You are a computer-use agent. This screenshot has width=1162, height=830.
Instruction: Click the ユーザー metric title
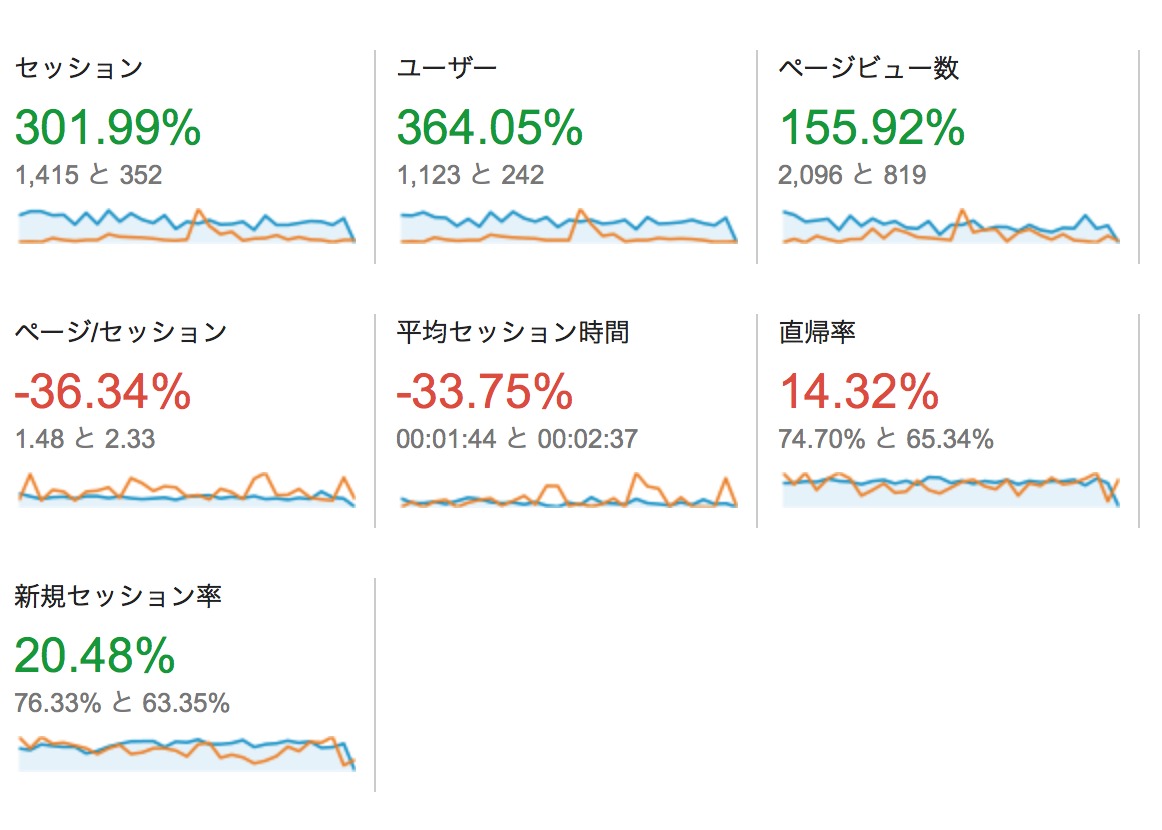click(447, 67)
